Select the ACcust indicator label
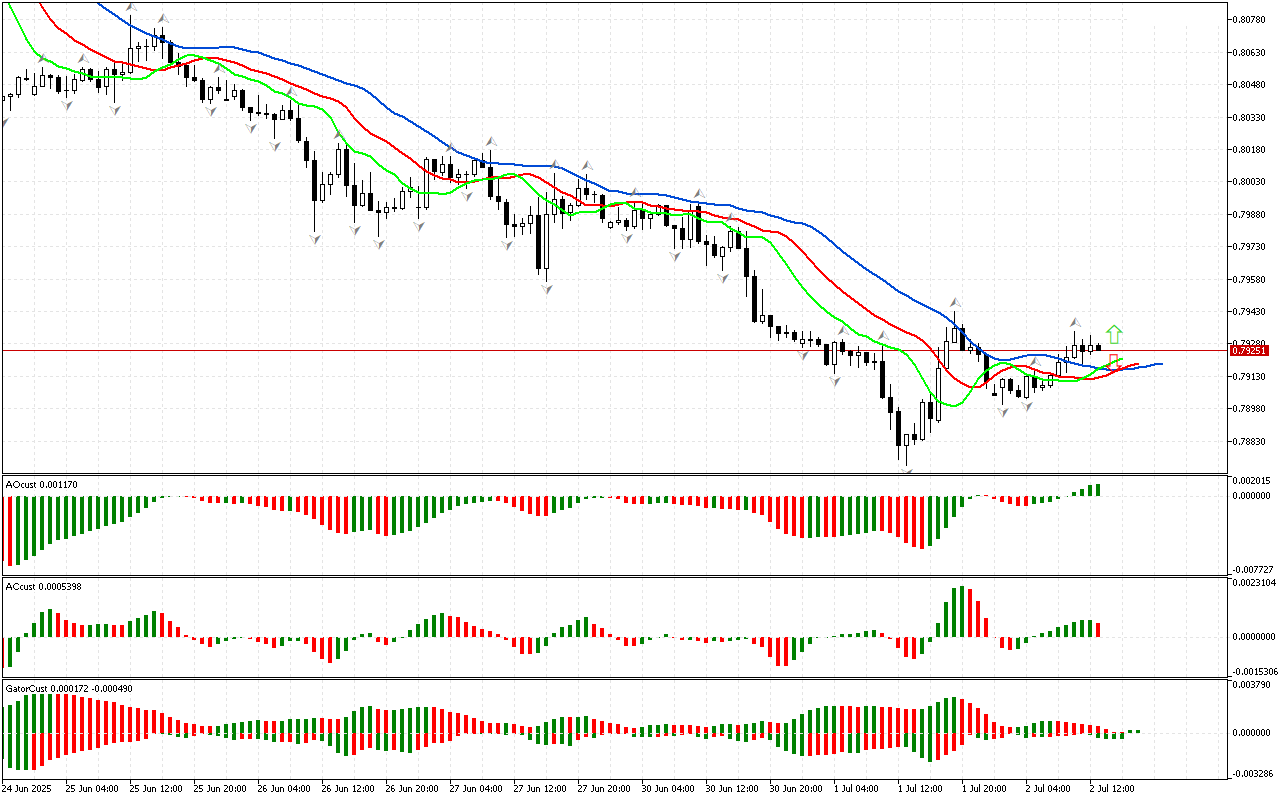 pos(43,586)
